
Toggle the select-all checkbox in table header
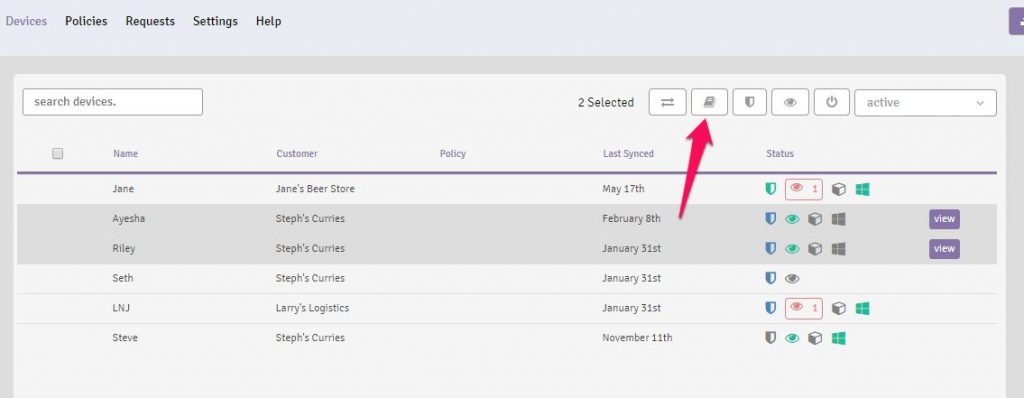tap(57, 154)
